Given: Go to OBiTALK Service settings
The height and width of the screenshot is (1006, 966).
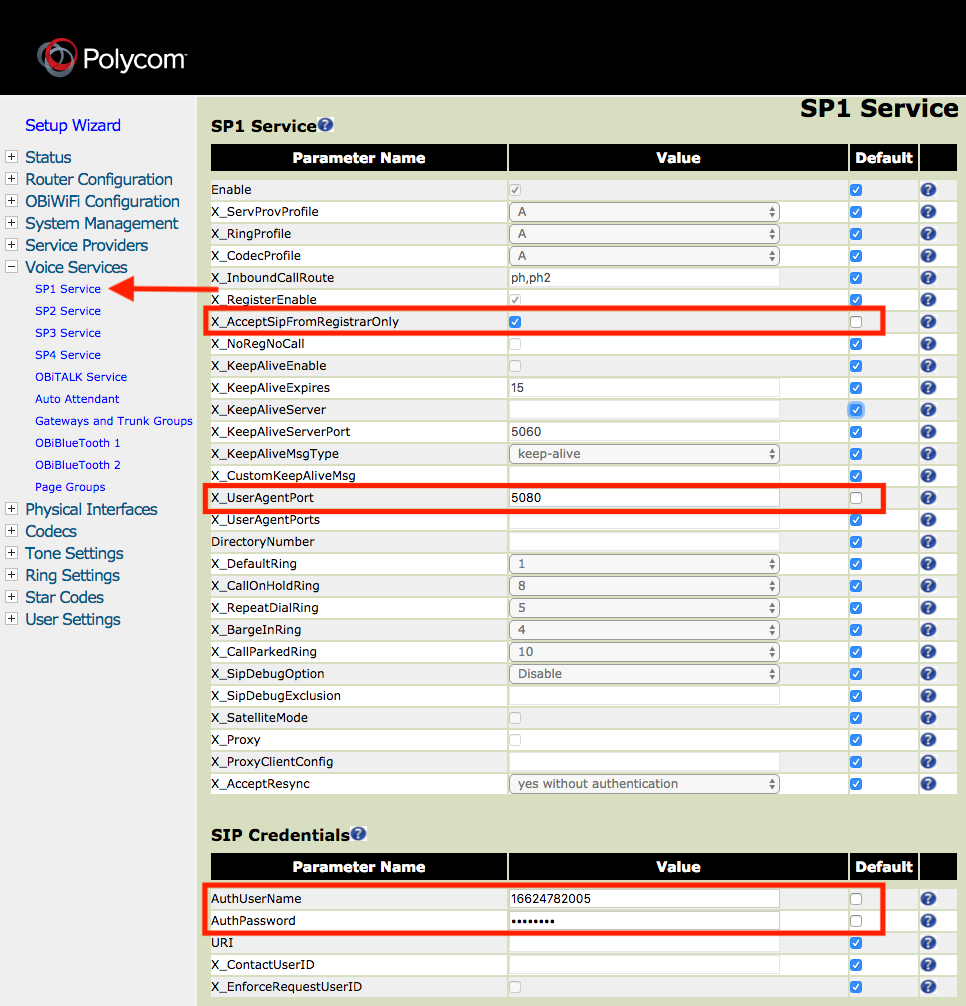Looking at the screenshot, I should [82, 376].
